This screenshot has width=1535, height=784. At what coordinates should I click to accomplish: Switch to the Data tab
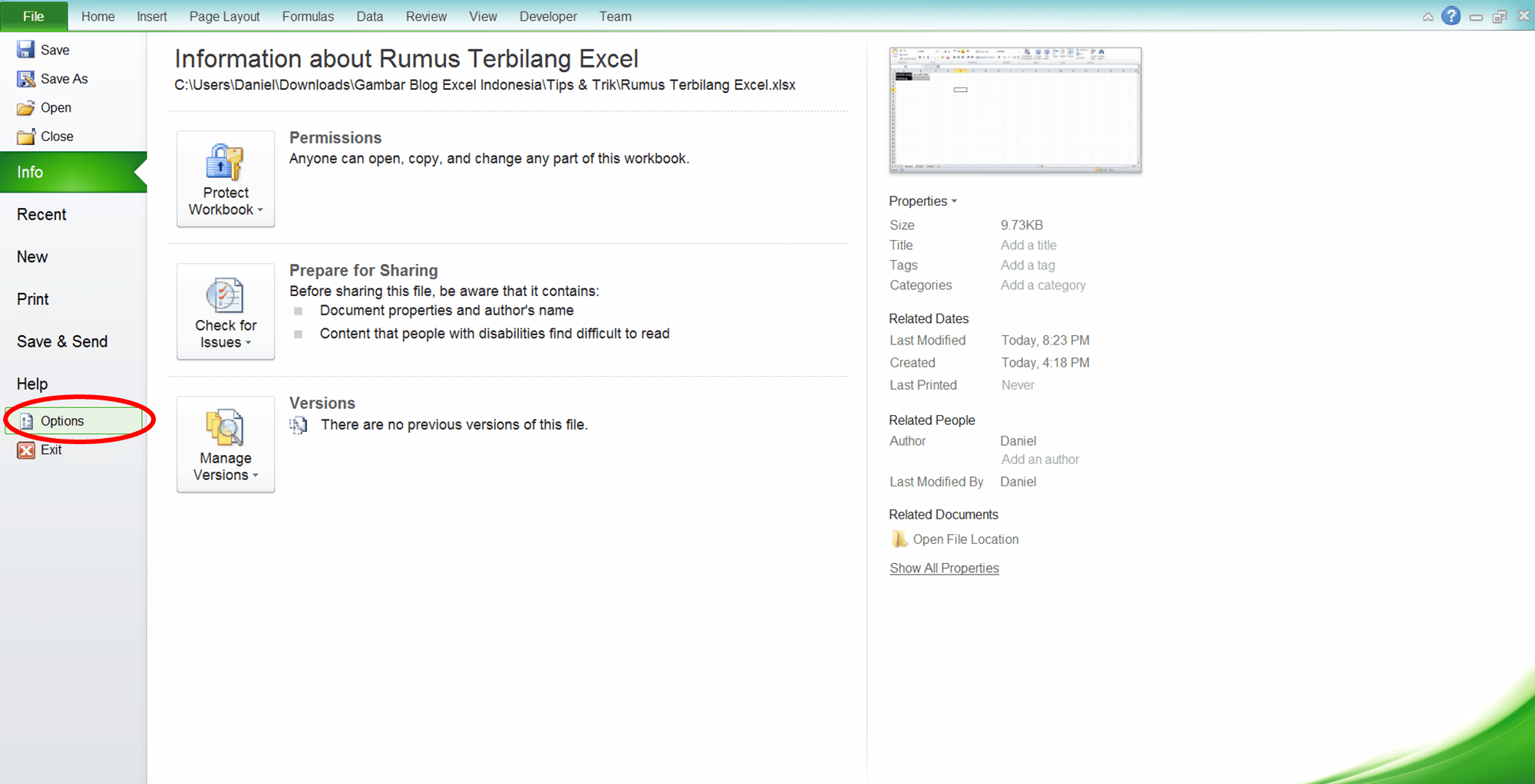(x=369, y=16)
